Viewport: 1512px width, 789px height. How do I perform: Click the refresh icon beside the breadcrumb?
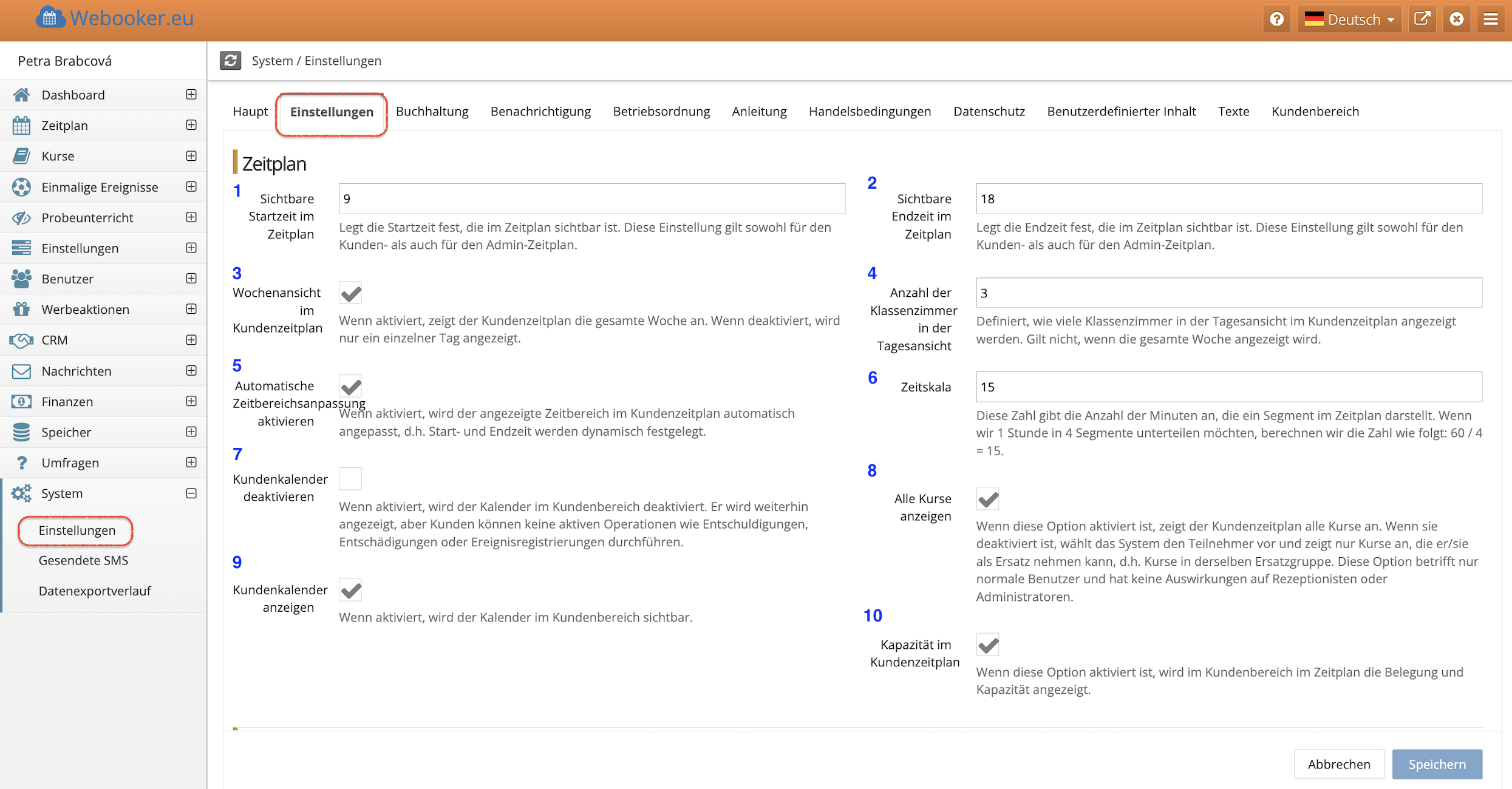point(230,61)
